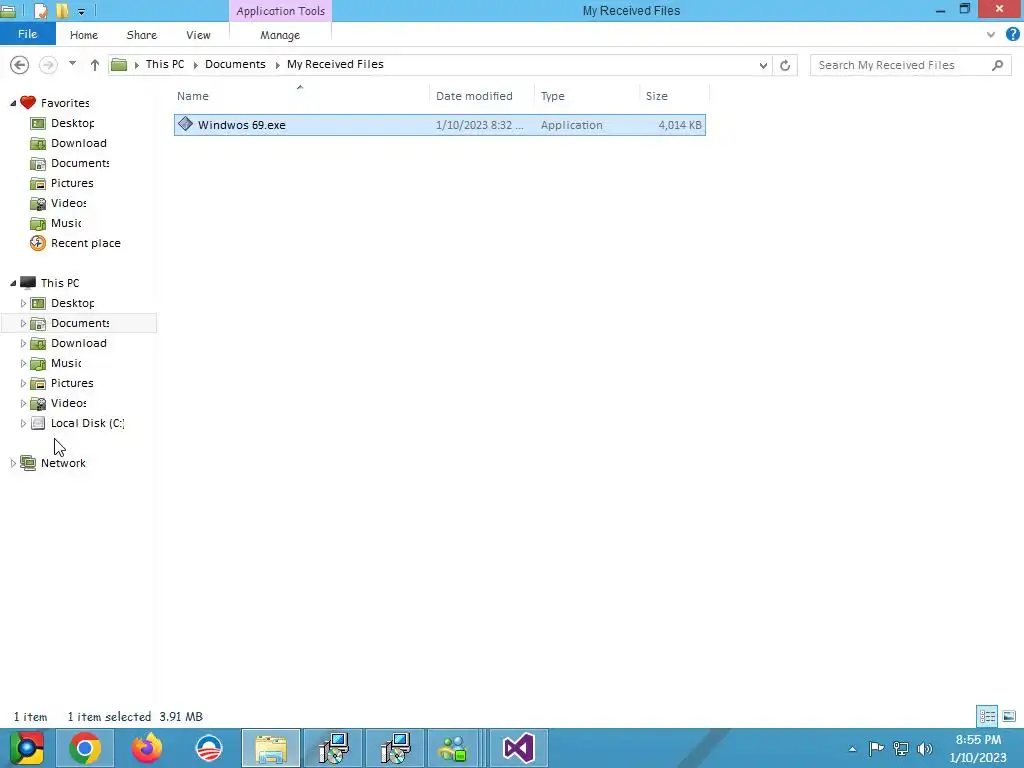The image size is (1024, 768).
Task: Switch to the Share ribbon tab
Action: tap(142, 35)
